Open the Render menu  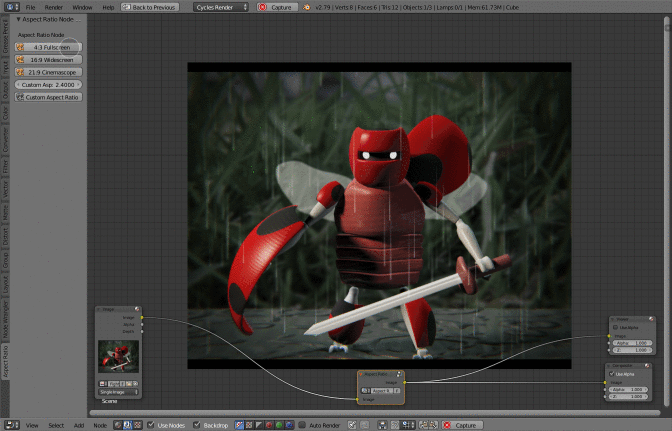pyautogui.click(x=54, y=7)
